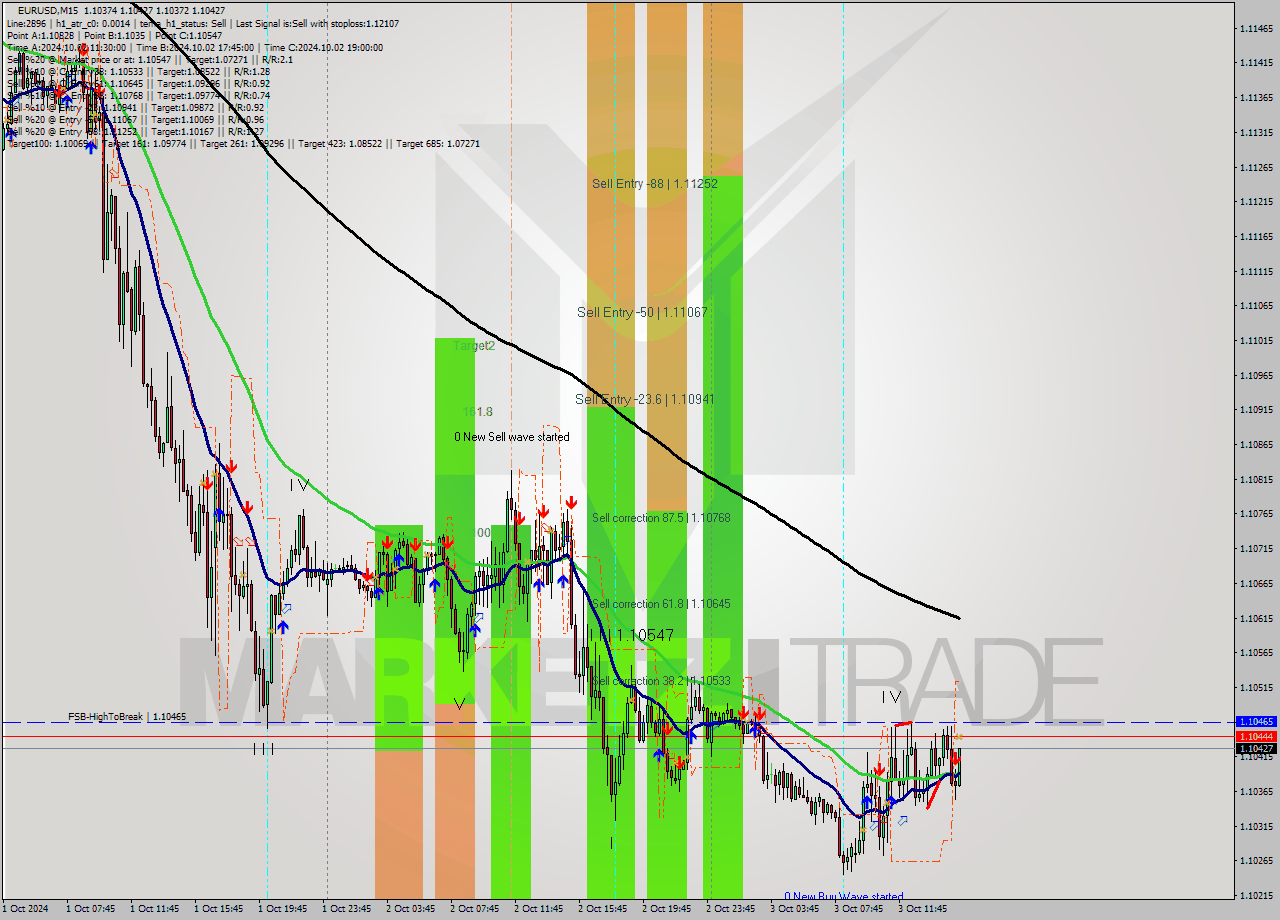Click the '1 Oct 15:45' time axis label

[x=219, y=909]
